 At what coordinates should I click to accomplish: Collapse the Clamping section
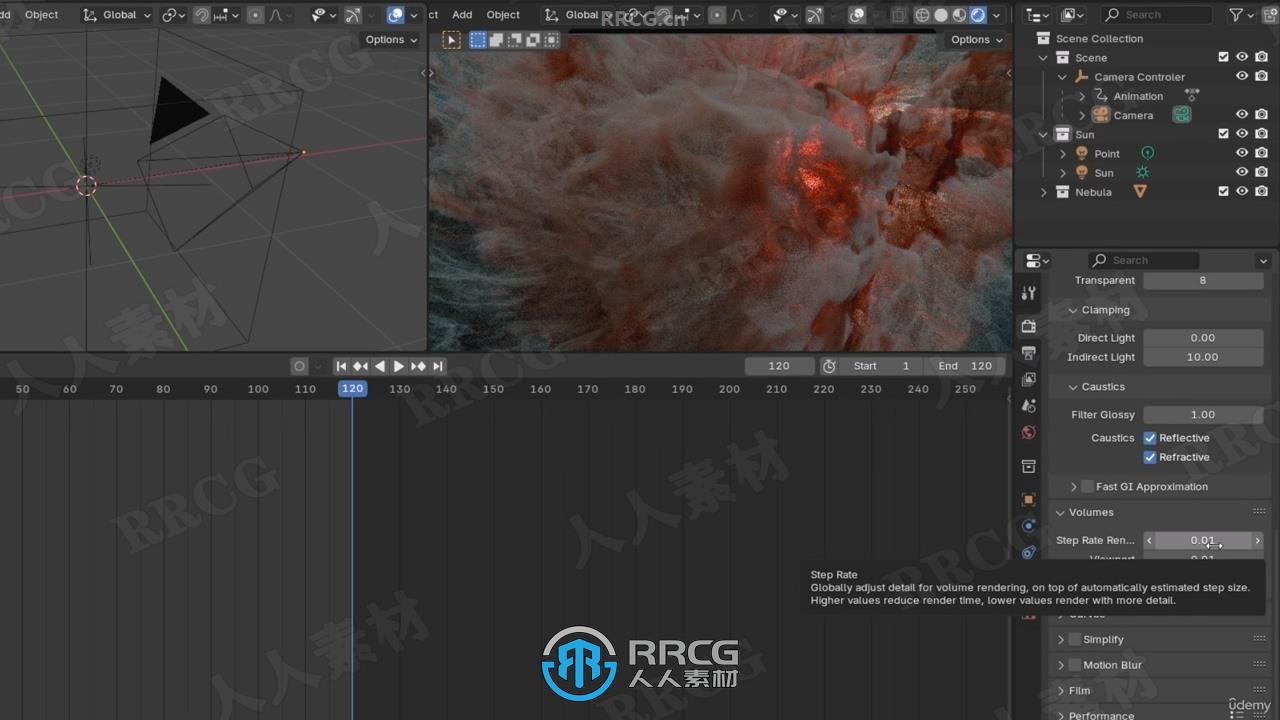[1073, 310]
